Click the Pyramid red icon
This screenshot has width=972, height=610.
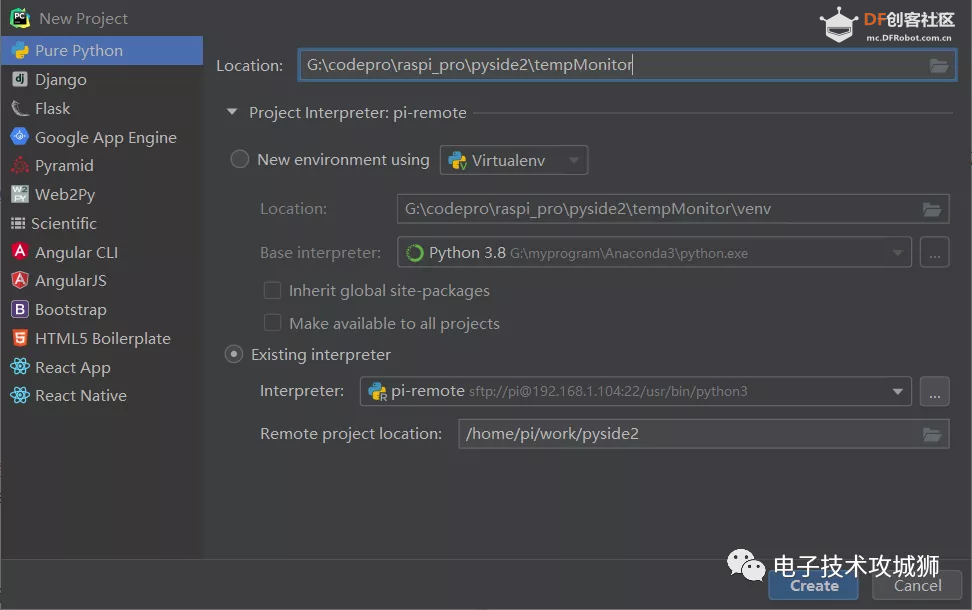[20, 165]
